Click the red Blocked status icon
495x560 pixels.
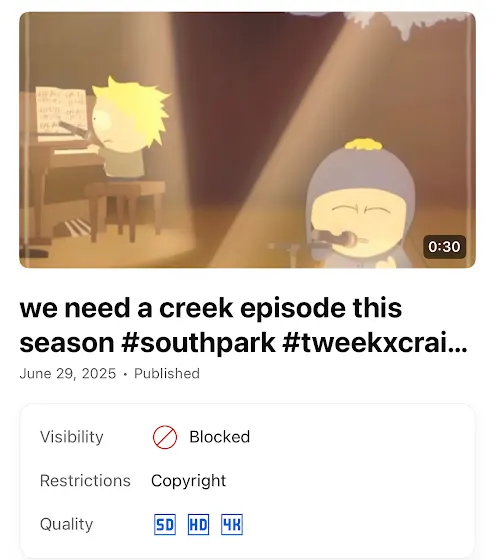[x=165, y=437]
